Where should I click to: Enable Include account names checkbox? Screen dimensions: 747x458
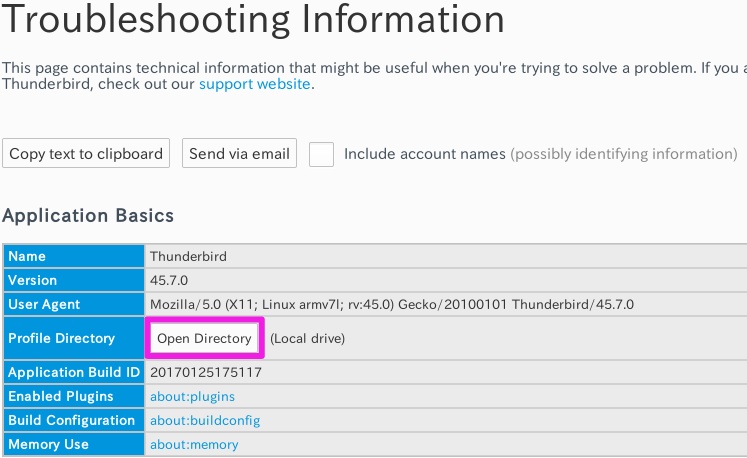321,154
